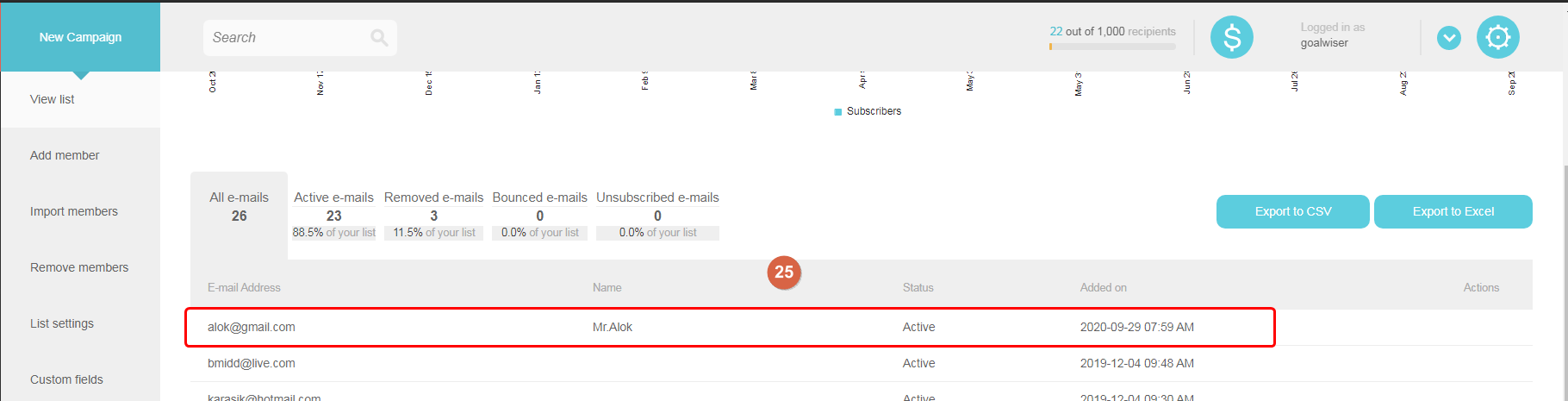
Task: Click Export to CSV button
Action: (x=1293, y=211)
